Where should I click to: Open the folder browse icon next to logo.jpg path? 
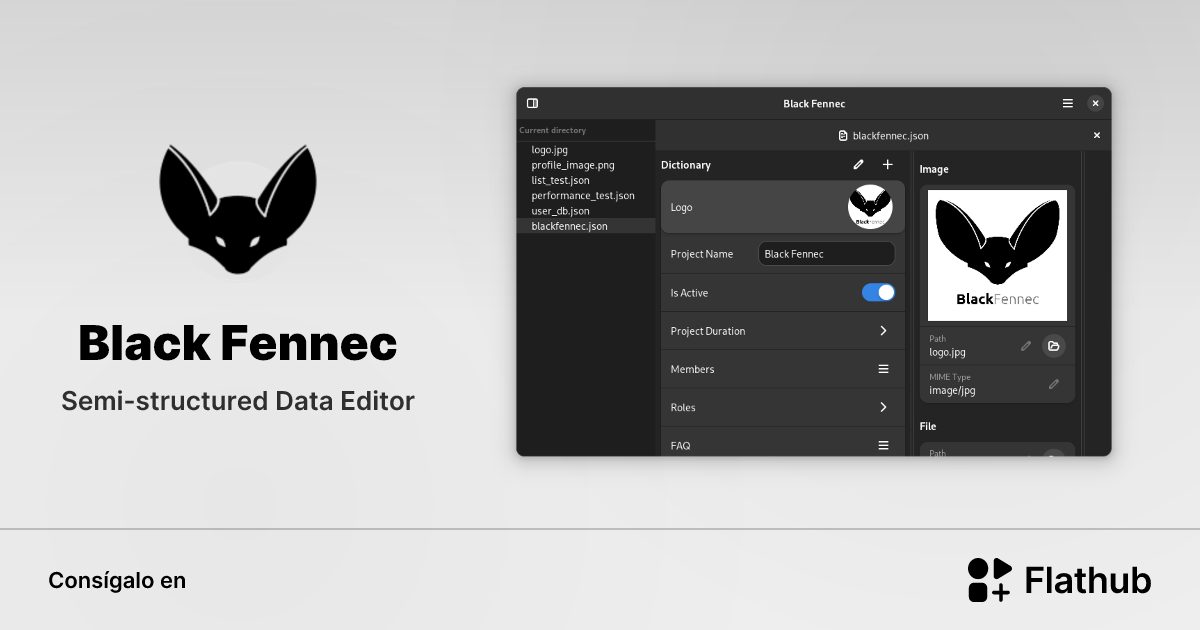[x=1054, y=345]
